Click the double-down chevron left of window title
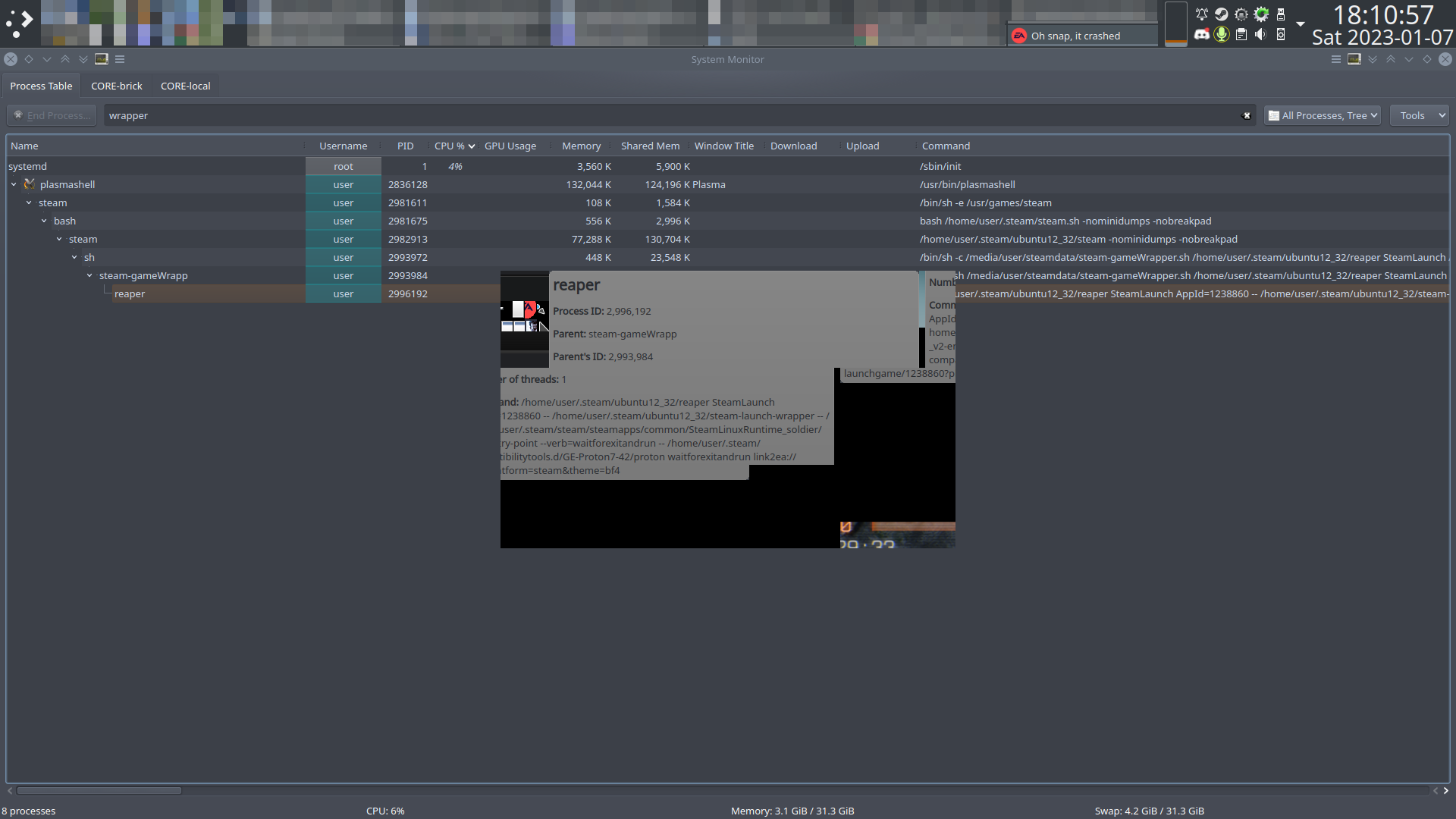This screenshot has width=1456, height=819. 83,59
